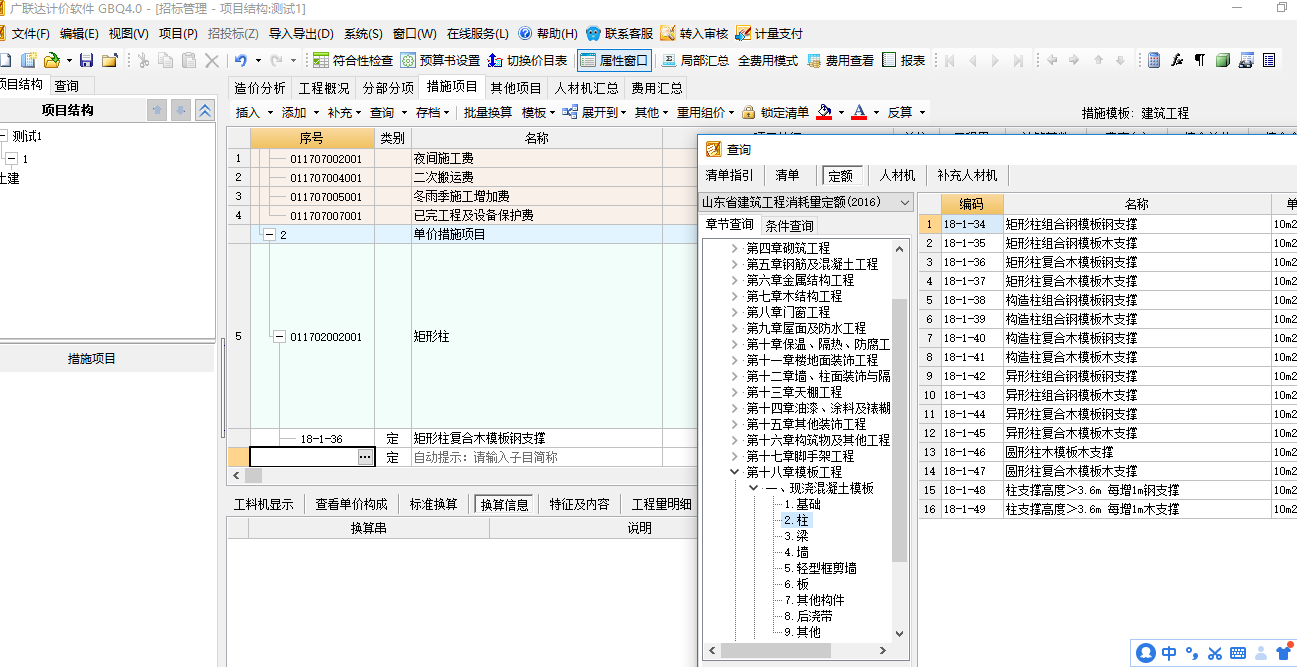Click the picture-save icon beside the cube
The height and width of the screenshot is (667, 1297).
point(1245,60)
